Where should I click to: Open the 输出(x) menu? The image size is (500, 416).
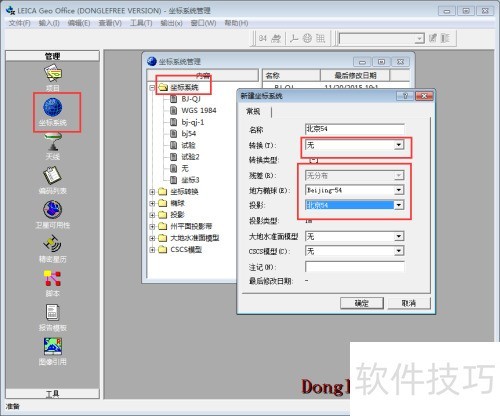[171, 23]
